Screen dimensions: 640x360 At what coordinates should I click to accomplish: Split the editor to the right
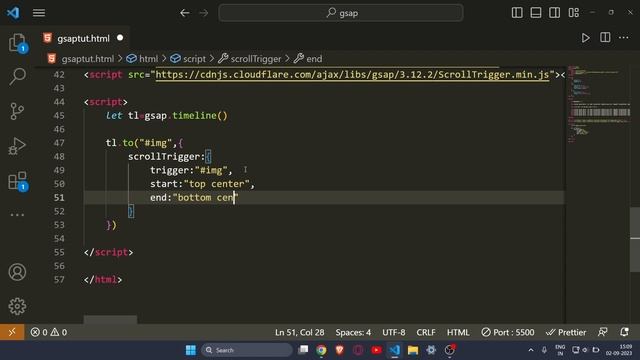click(x=605, y=38)
